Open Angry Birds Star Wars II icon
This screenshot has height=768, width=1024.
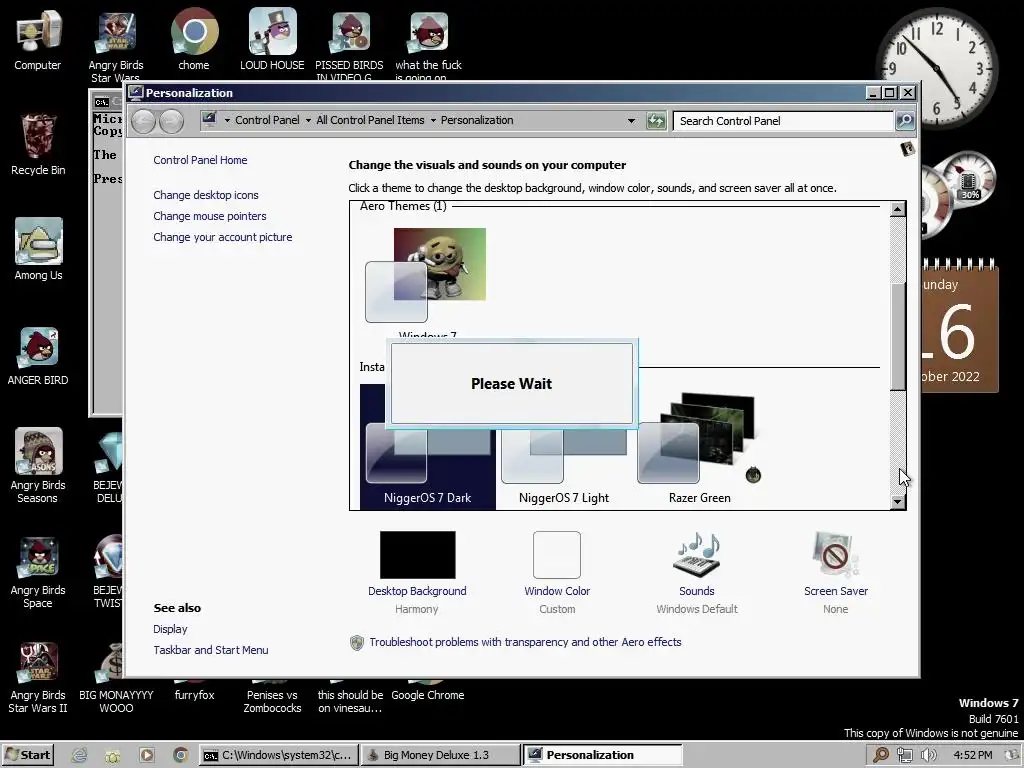click(x=38, y=677)
